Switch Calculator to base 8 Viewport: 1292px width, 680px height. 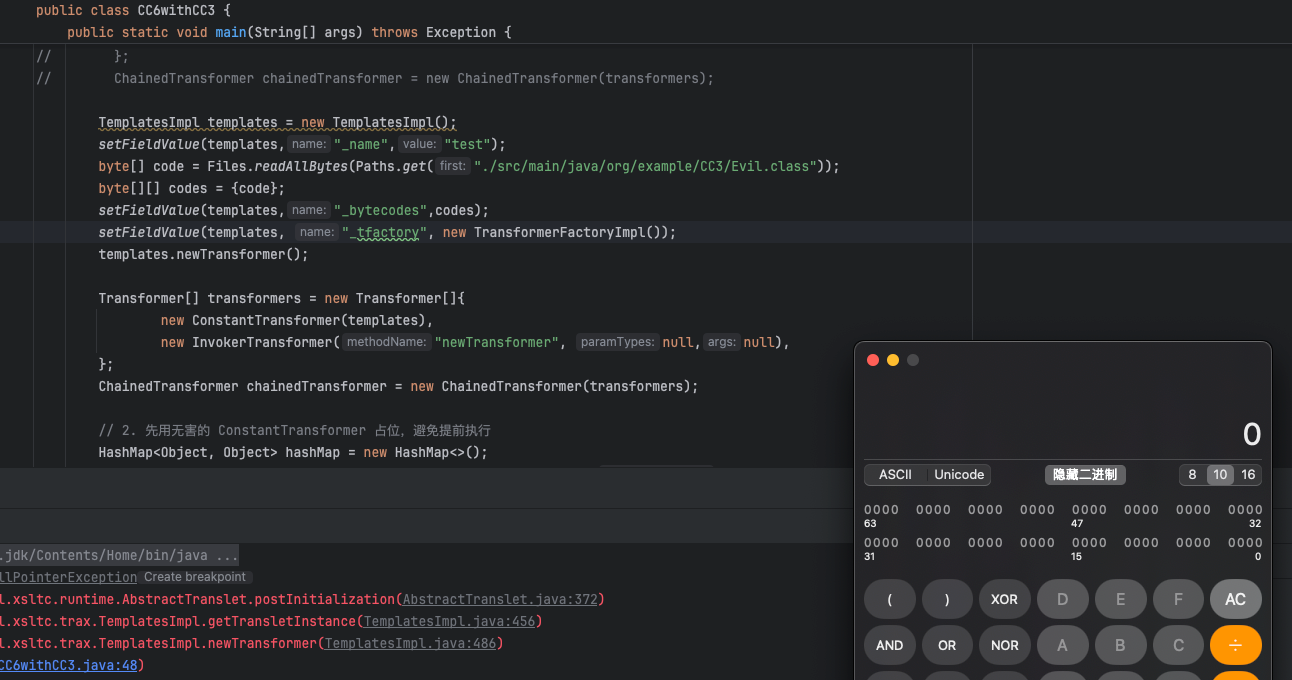click(x=1192, y=475)
